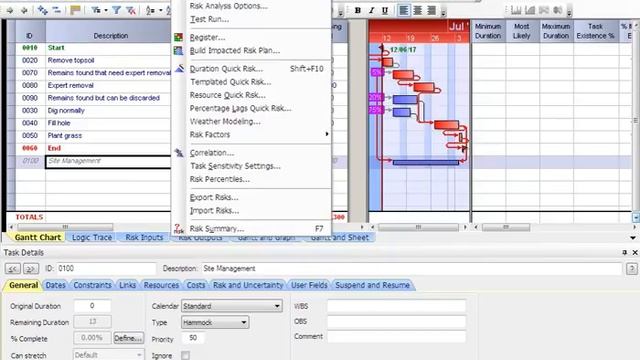Click the cumulative distribution chart icon
Image resolution: width=640 pixels, height=360 pixels.
pyautogui.click(x=530, y=10)
